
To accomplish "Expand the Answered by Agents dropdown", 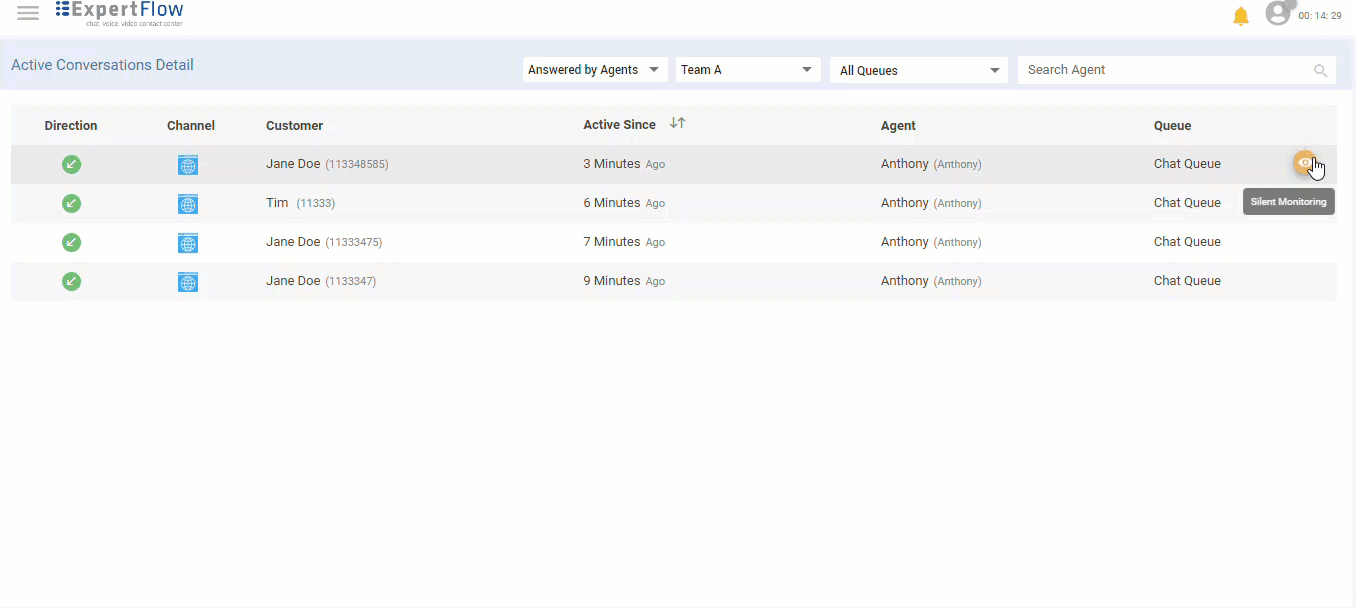I will point(594,70).
